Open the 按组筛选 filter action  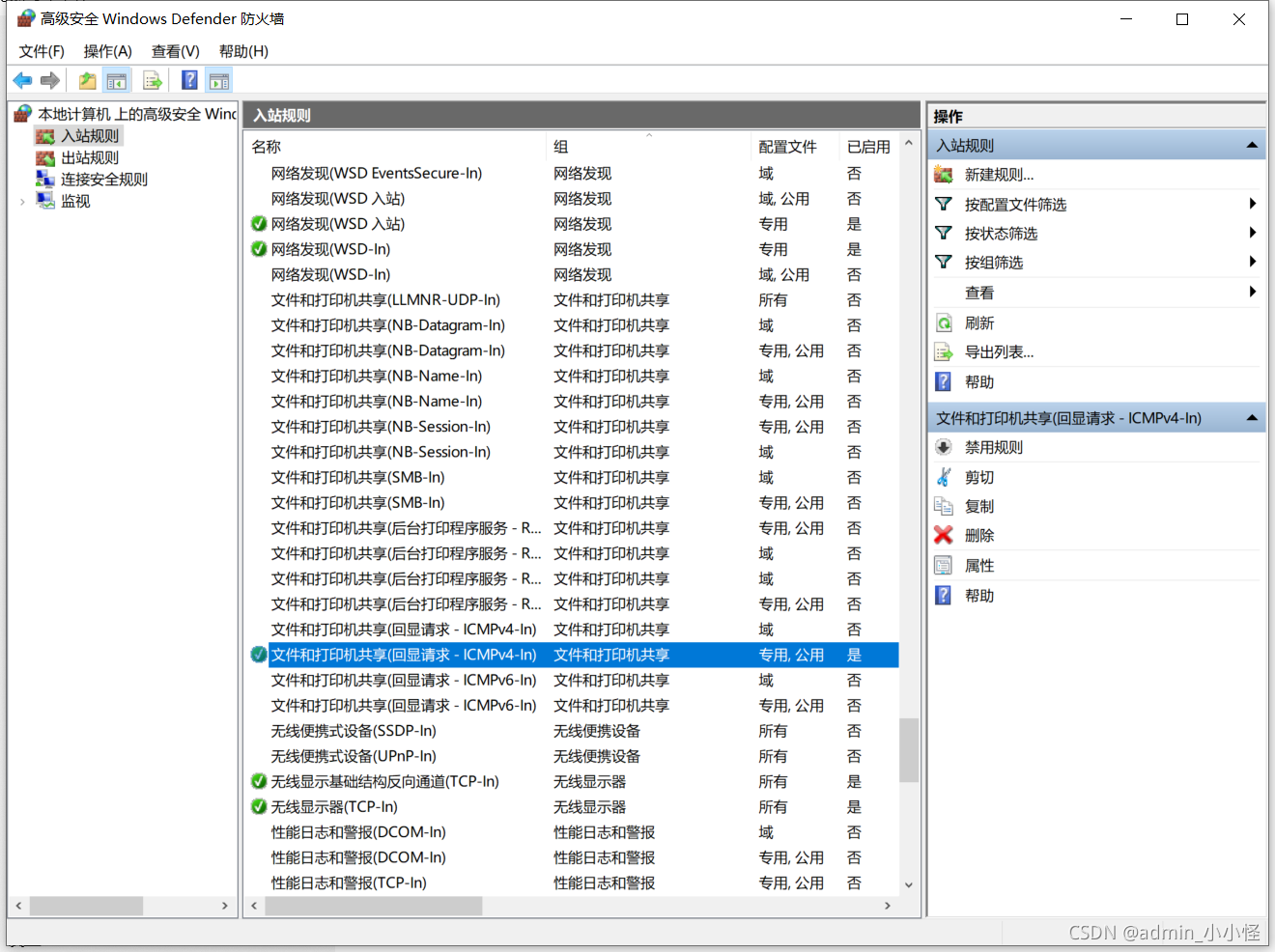tap(994, 263)
